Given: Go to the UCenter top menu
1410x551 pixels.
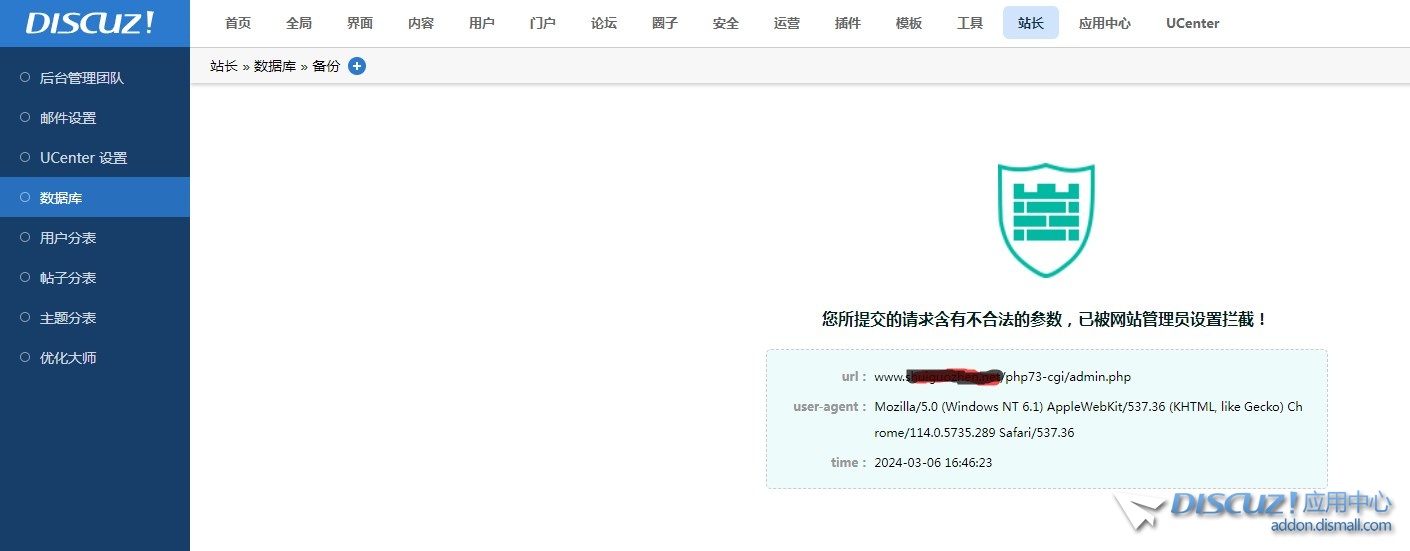Looking at the screenshot, I should pos(1192,23).
